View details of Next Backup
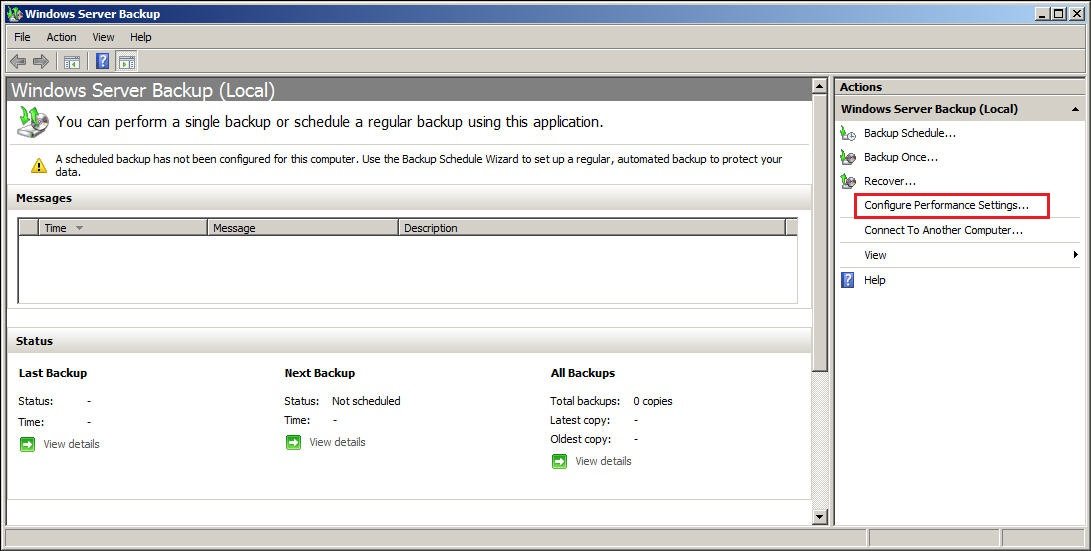Image resolution: width=1091 pixels, height=551 pixels. [x=337, y=442]
